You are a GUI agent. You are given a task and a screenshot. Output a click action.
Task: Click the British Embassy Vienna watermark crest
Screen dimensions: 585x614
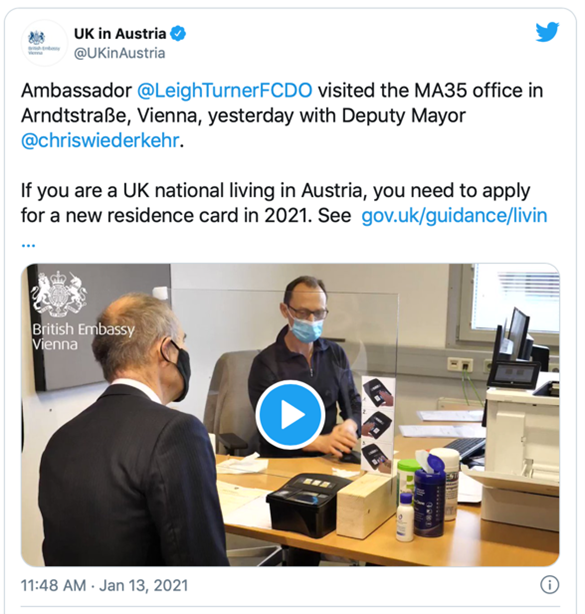pyautogui.click(x=59, y=293)
